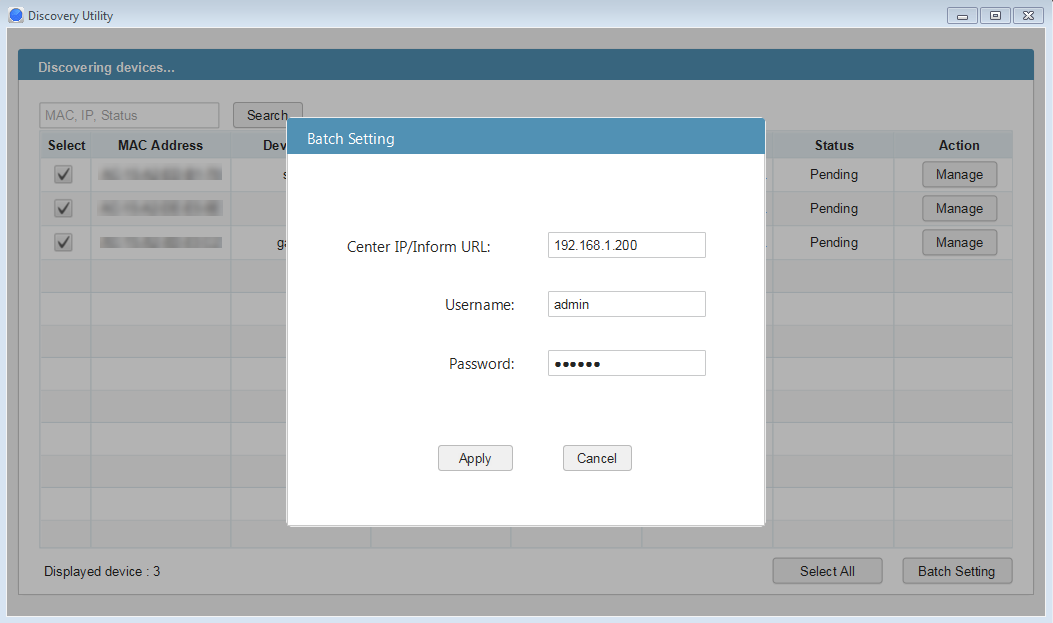Click the Discovery Utility app icon in title bar
The width and height of the screenshot is (1053, 623).
click(15, 16)
